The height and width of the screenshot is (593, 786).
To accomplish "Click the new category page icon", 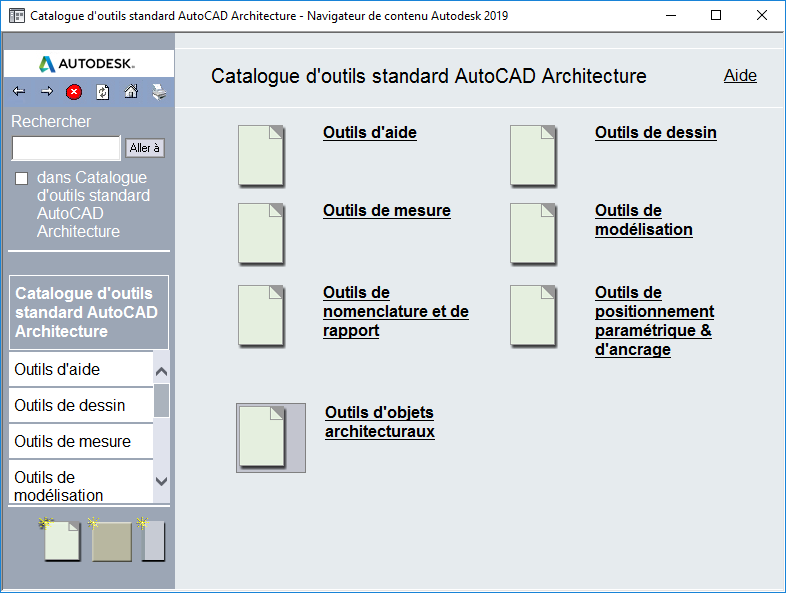I will (61, 540).
